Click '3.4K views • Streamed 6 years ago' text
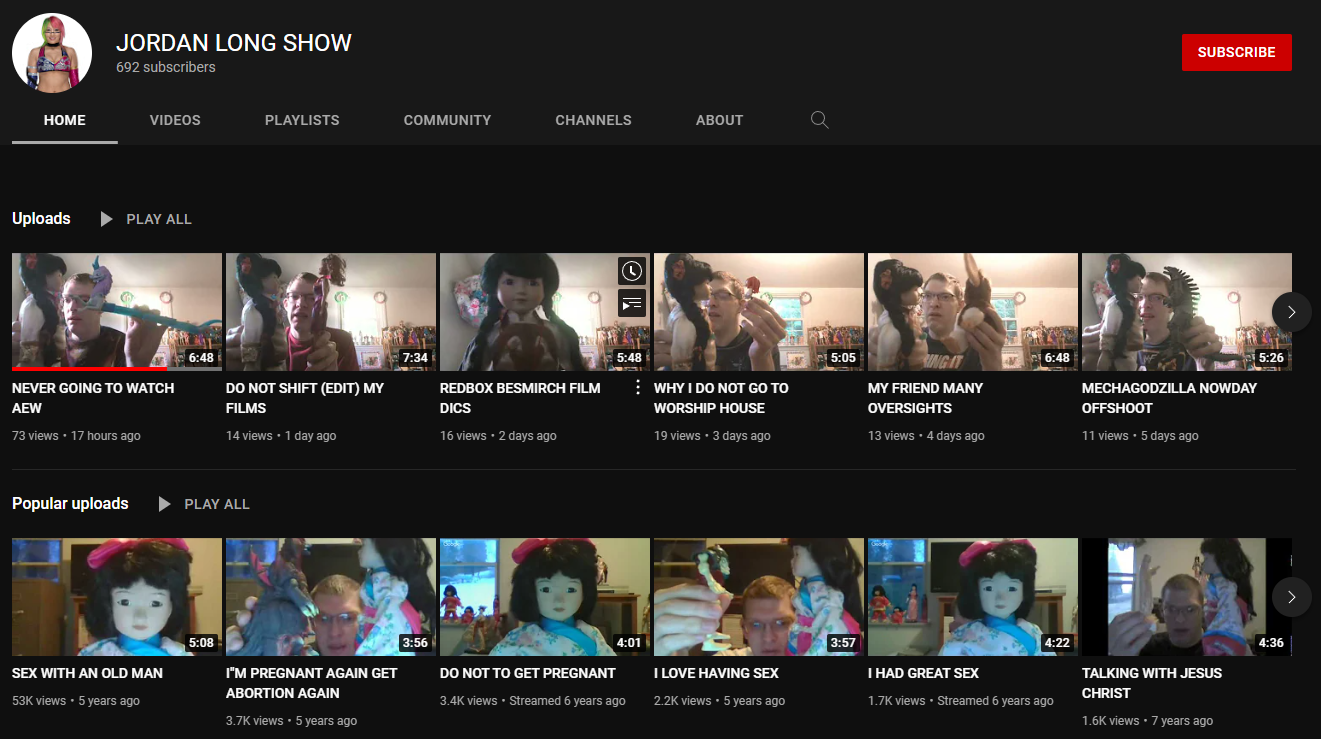The width and height of the screenshot is (1321, 739). coord(533,701)
